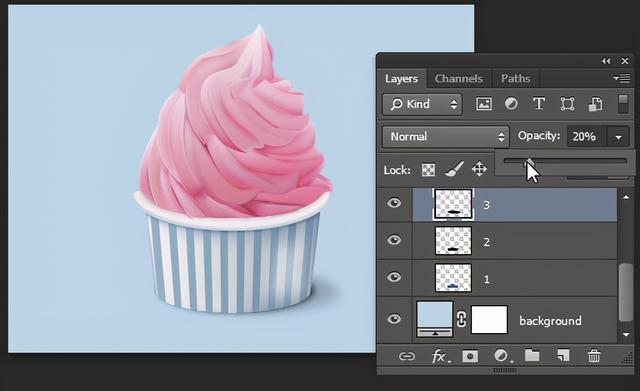
Task: Click the background layer blue fill thumbnail
Action: 435,319
